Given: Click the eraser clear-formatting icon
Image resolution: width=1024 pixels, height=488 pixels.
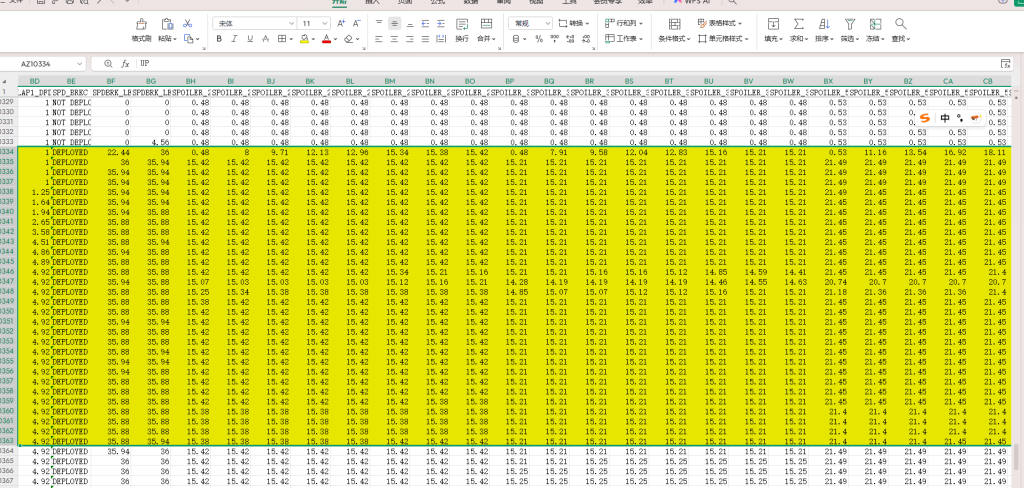Looking at the screenshot, I should [349, 39].
